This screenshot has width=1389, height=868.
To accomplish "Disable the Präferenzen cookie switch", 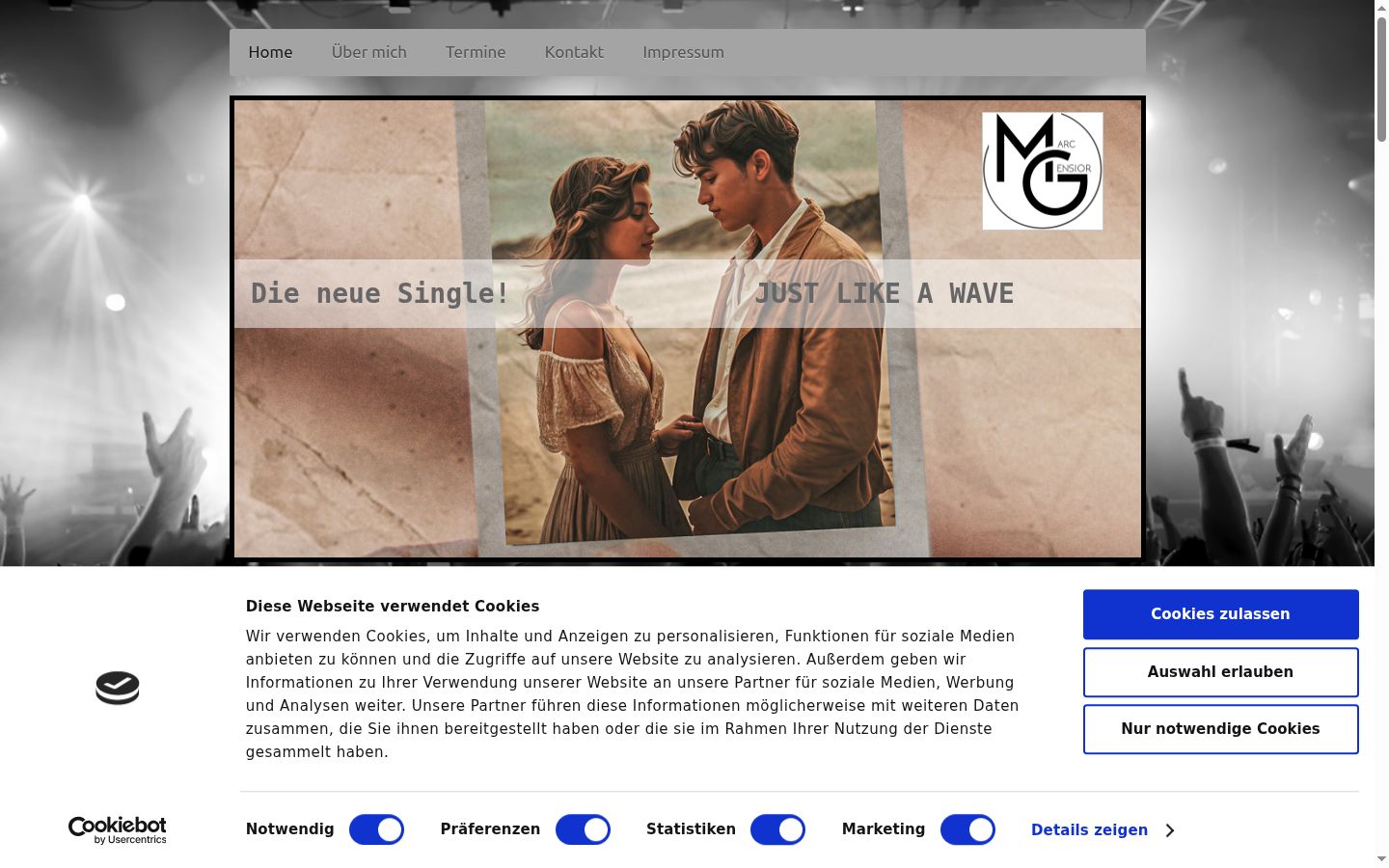I will [x=583, y=829].
